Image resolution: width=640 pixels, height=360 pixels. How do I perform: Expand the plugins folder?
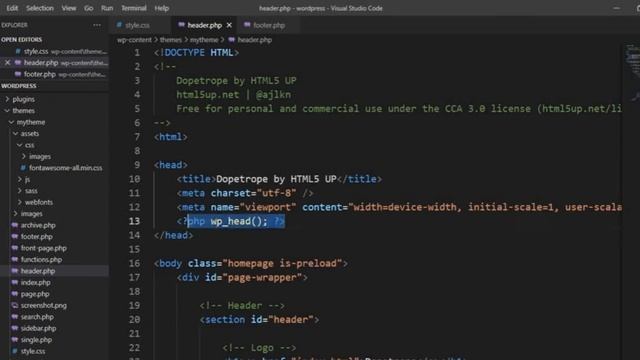coord(23,99)
